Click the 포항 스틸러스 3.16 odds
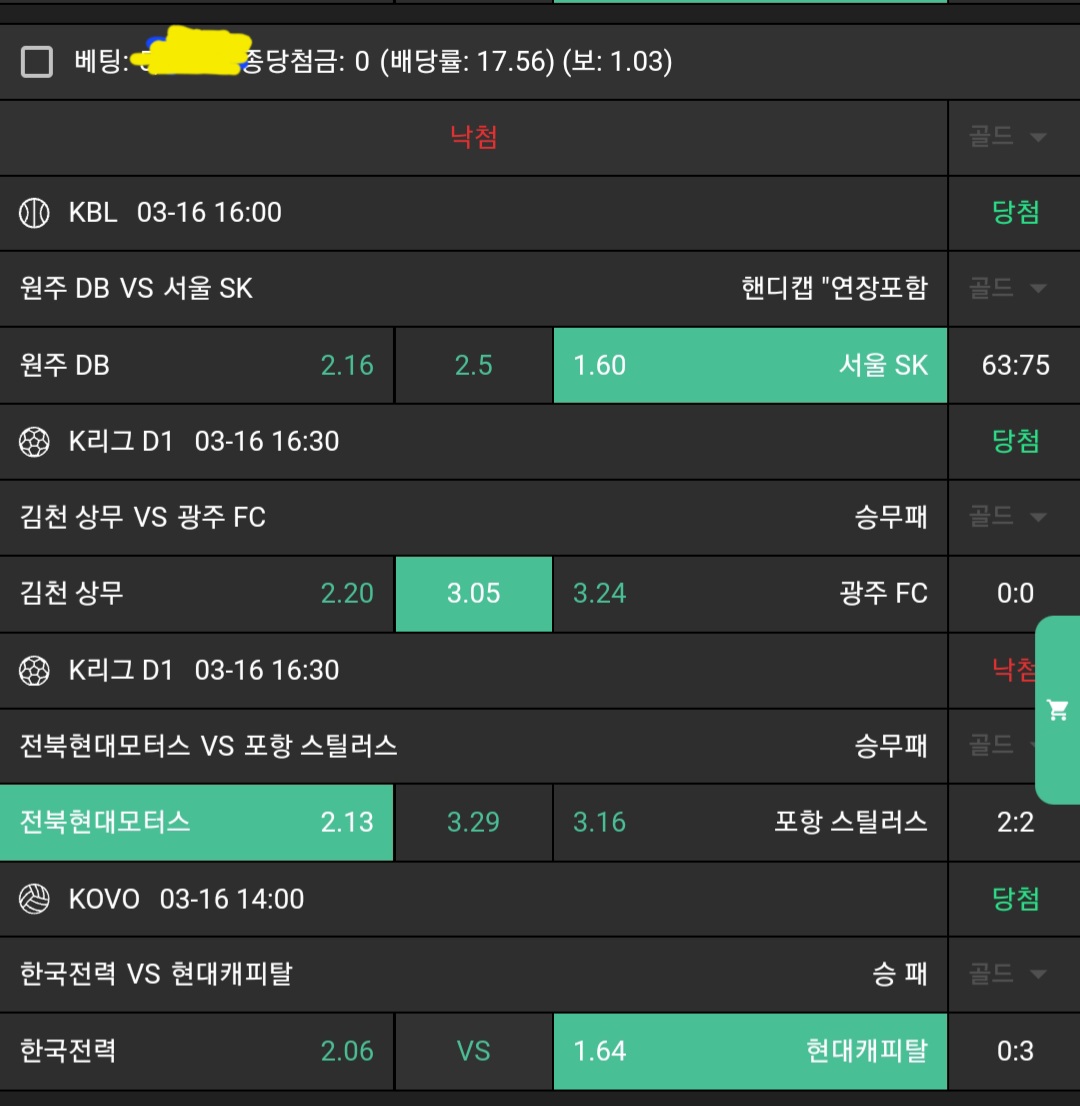This screenshot has width=1080, height=1106. (750, 822)
